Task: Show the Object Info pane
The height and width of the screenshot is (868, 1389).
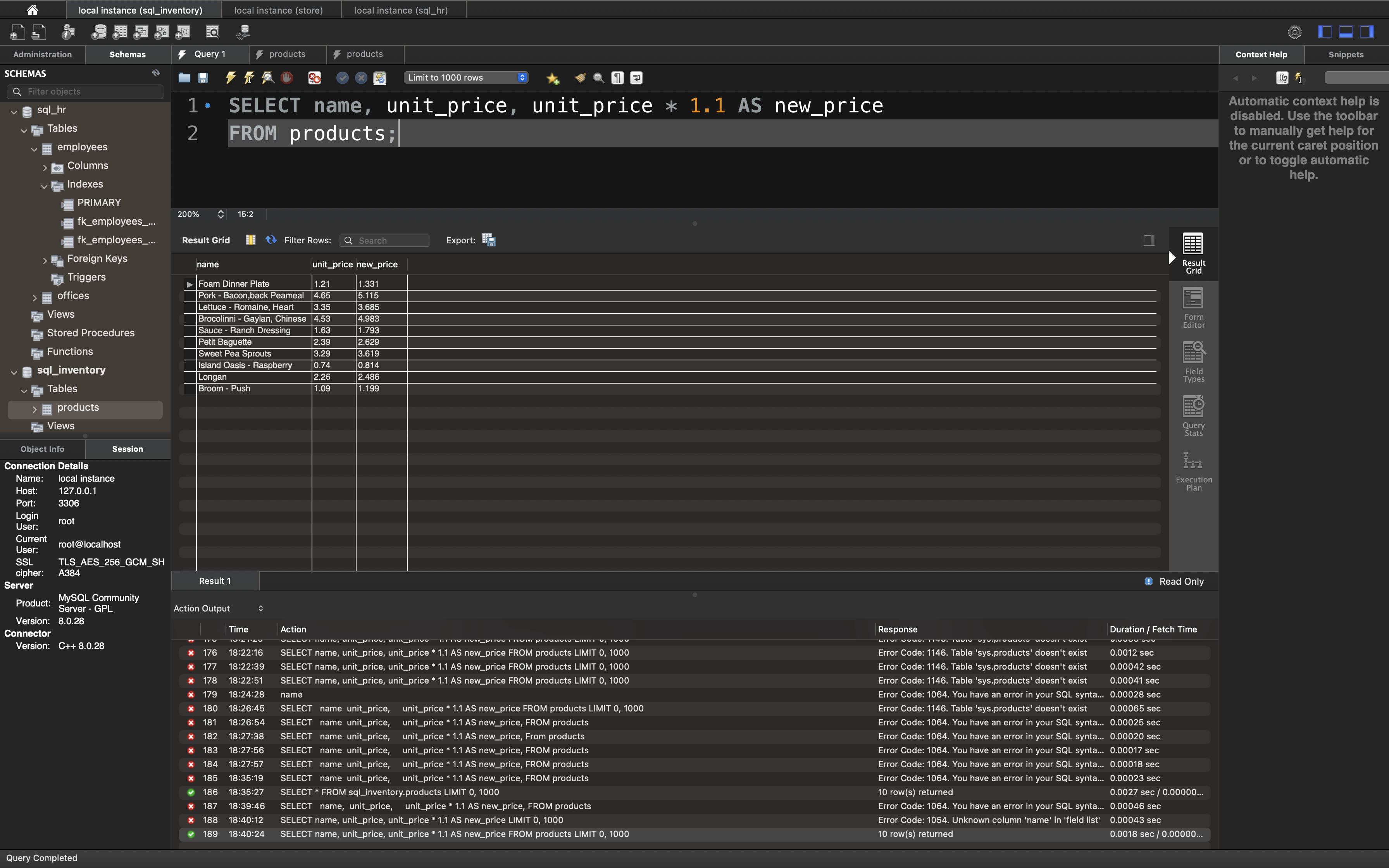Action: 43,449
